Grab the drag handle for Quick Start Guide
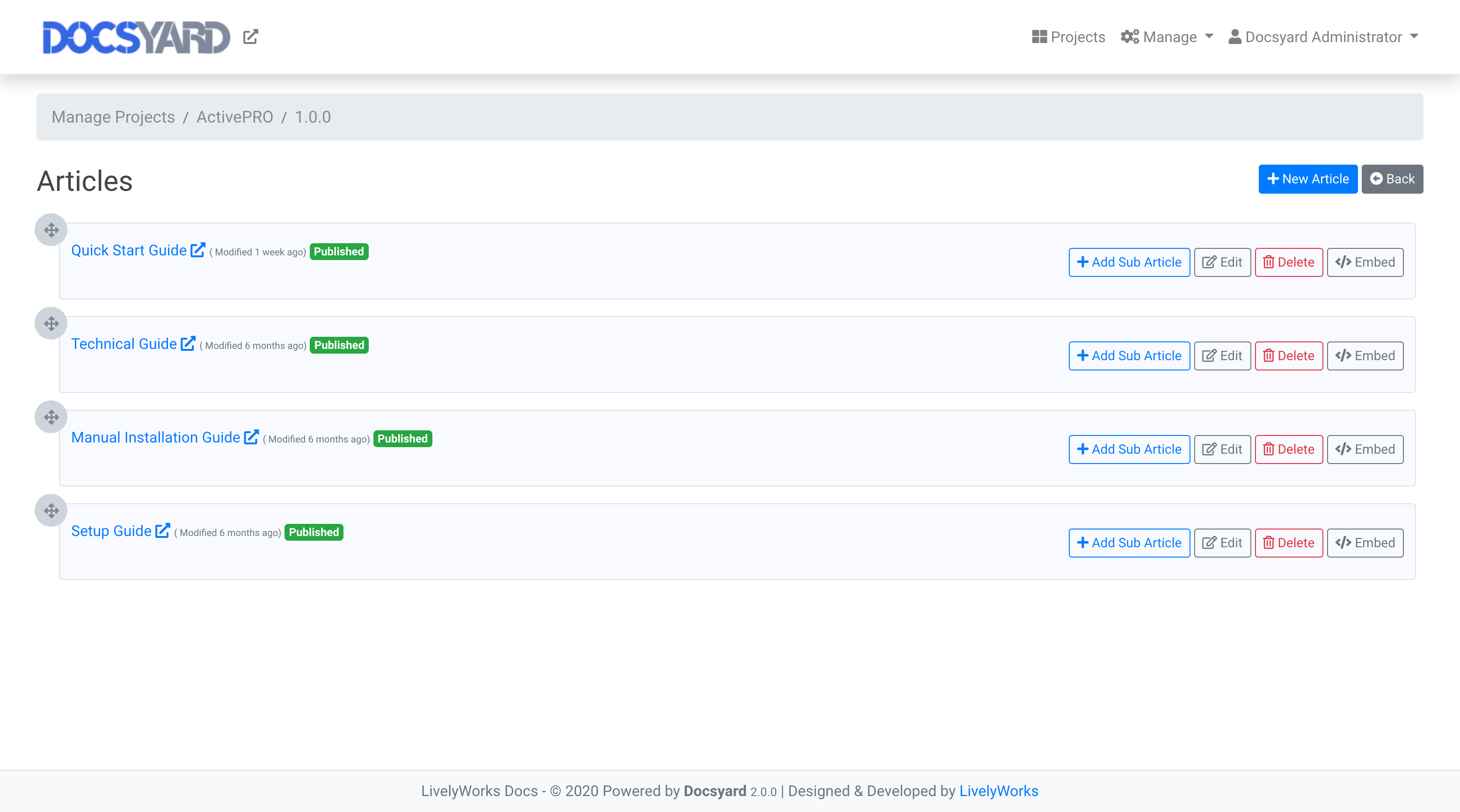 [51, 230]
